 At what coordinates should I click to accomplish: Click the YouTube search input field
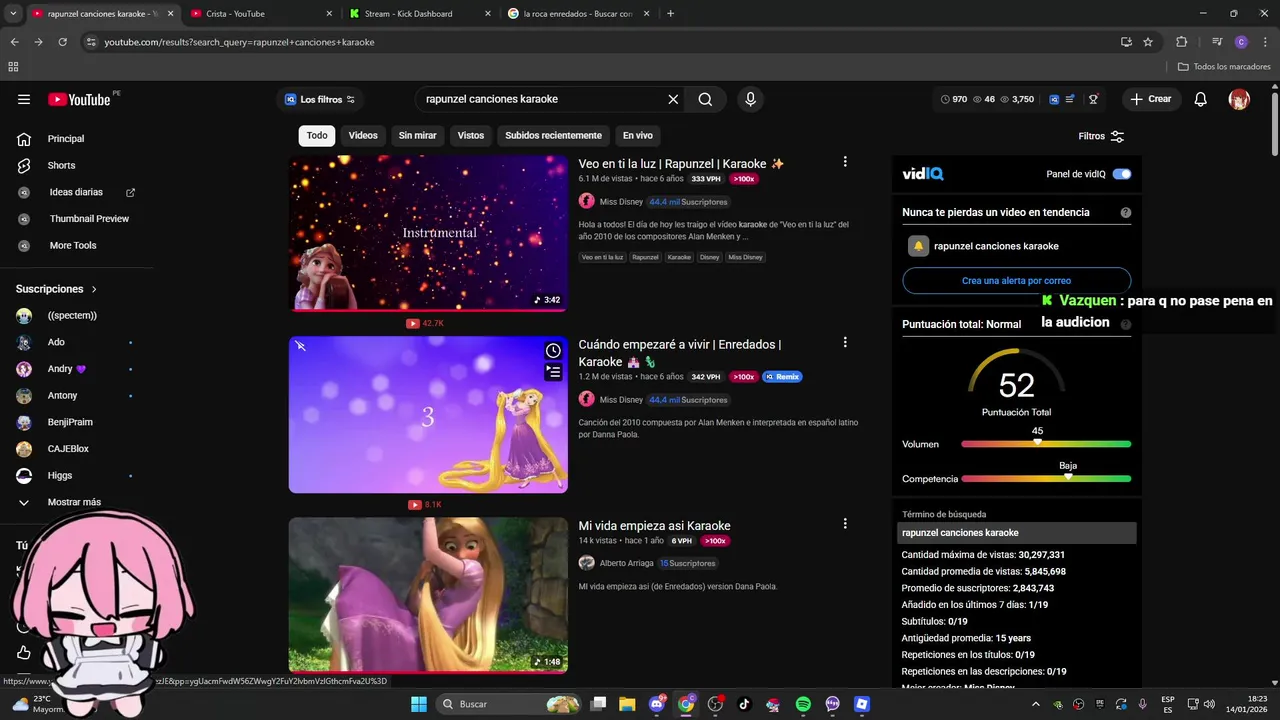(x=540, y=99)
